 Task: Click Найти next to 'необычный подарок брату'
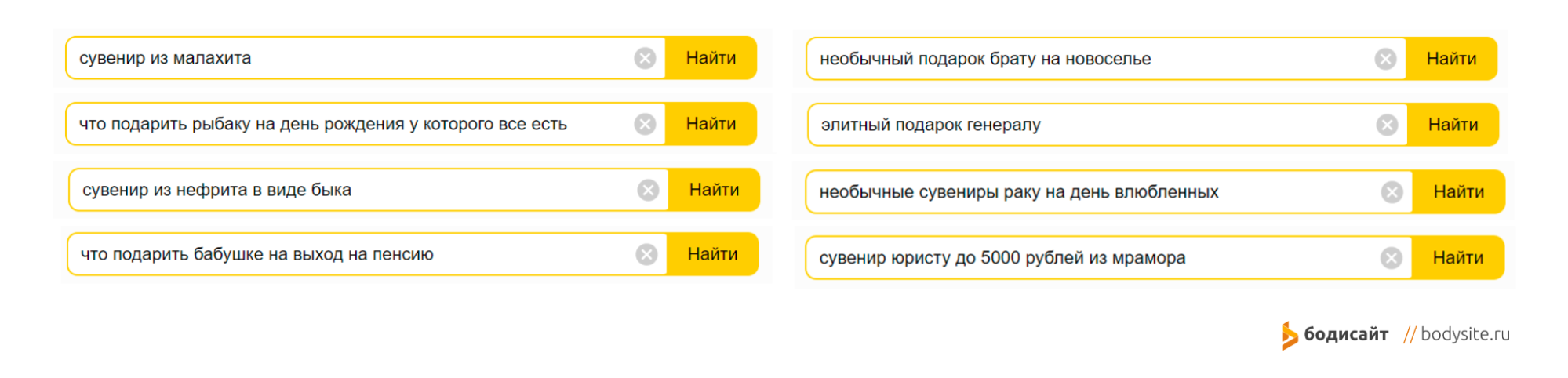coord(1451,59)
